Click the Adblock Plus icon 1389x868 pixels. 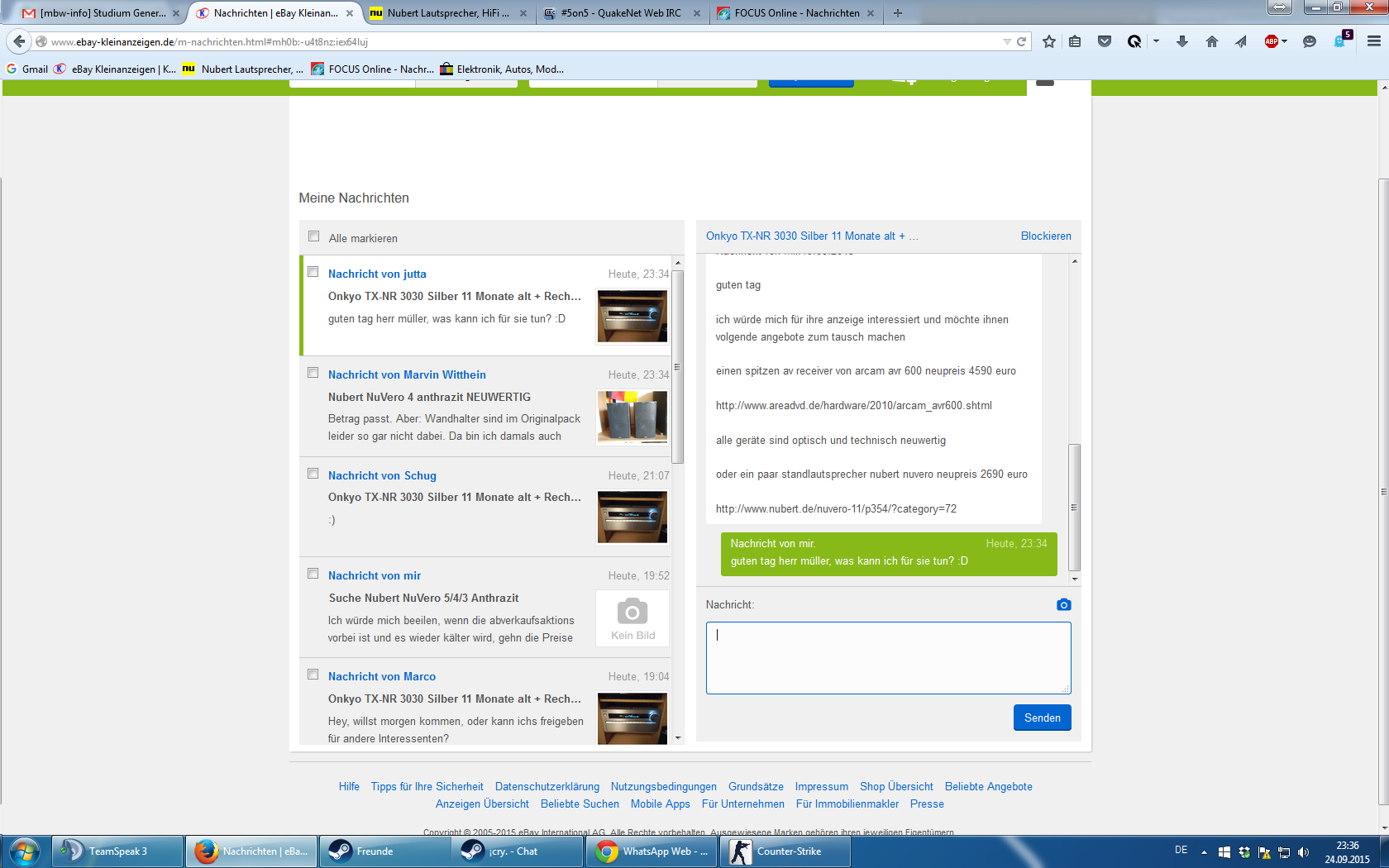[x=1271, y=41]
